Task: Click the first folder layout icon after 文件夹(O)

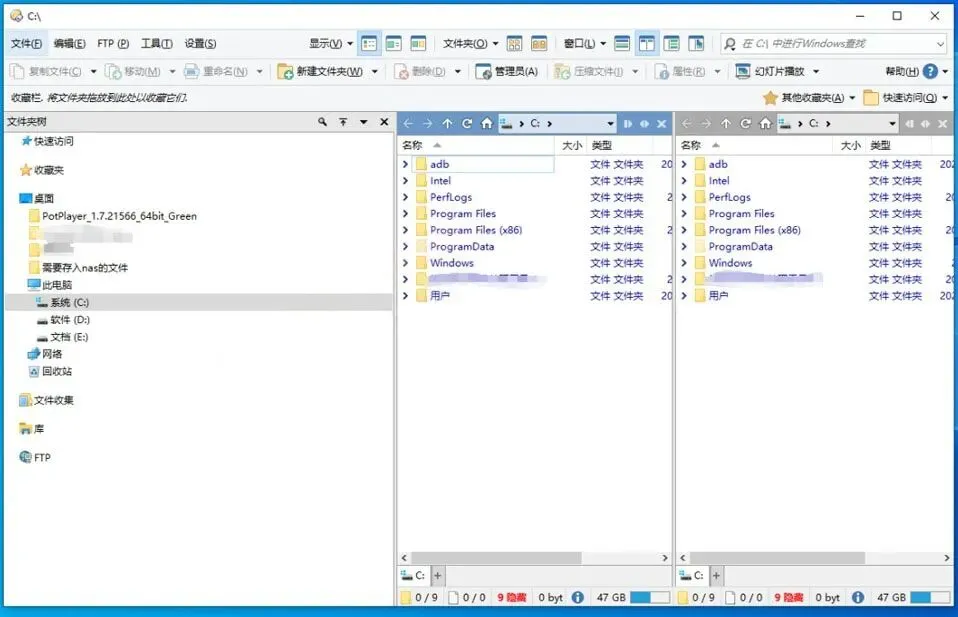Action: point(514,43)
